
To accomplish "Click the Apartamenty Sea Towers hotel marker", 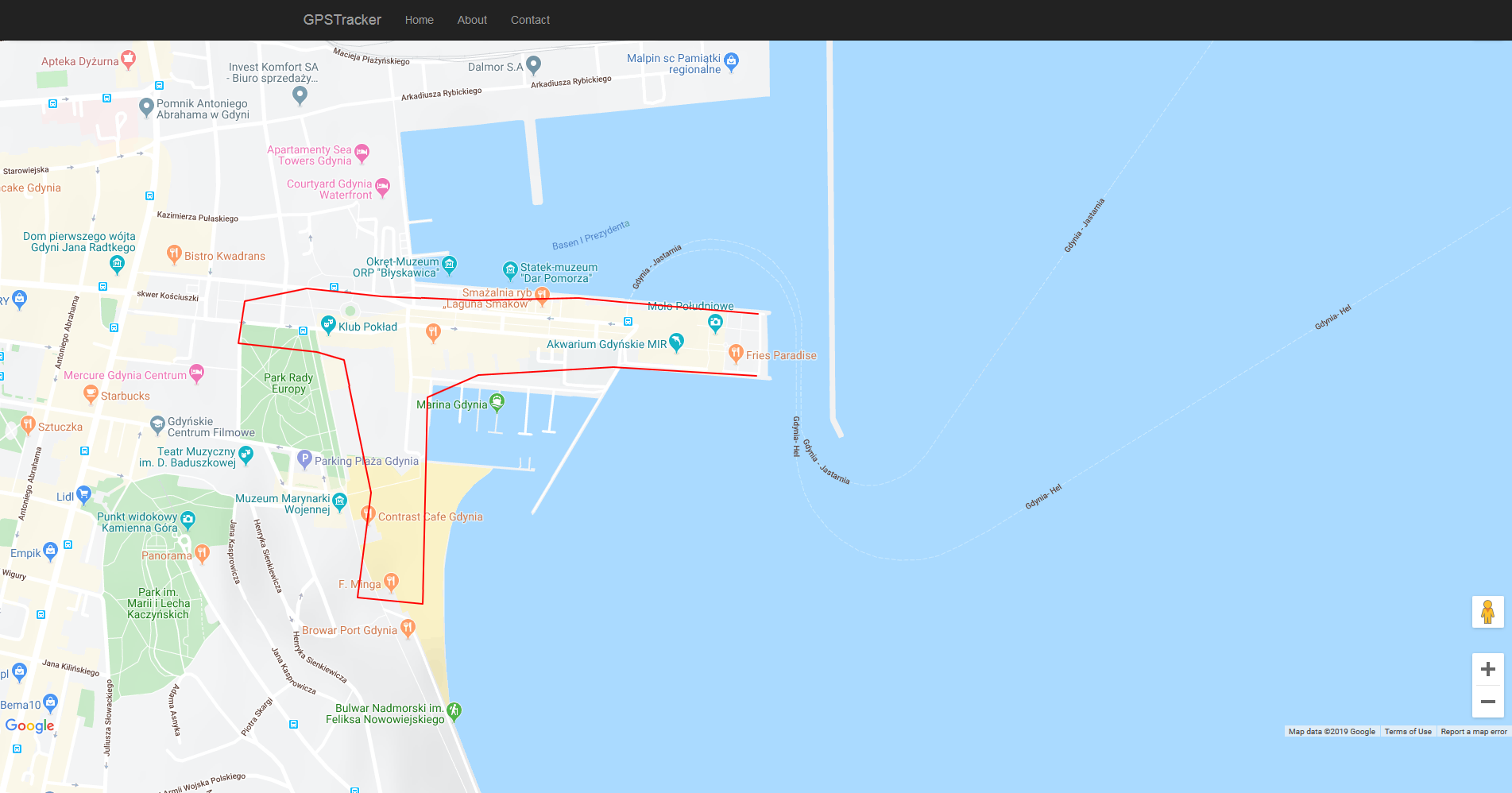I will click(362, 153).
